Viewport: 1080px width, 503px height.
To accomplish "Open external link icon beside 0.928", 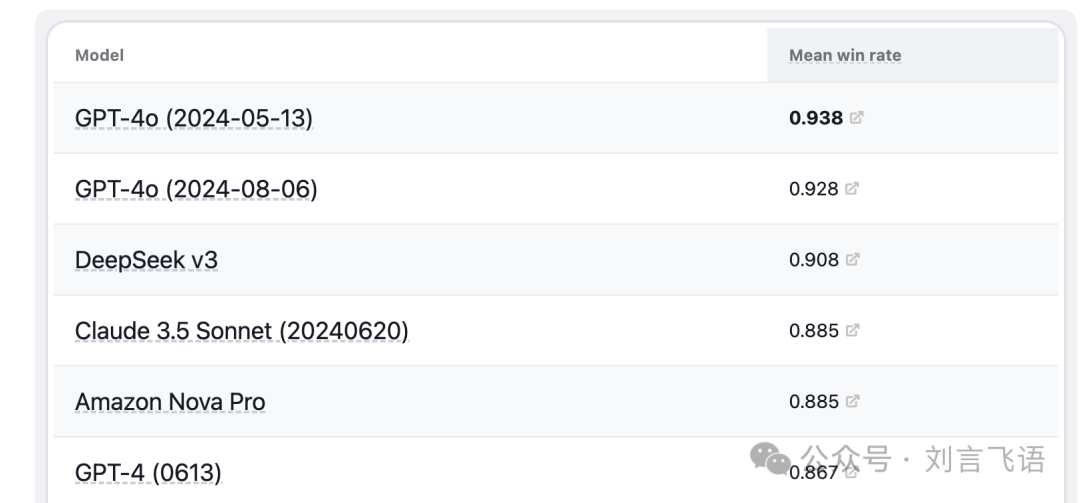I will pyautogui.click(x=852, y=188).
